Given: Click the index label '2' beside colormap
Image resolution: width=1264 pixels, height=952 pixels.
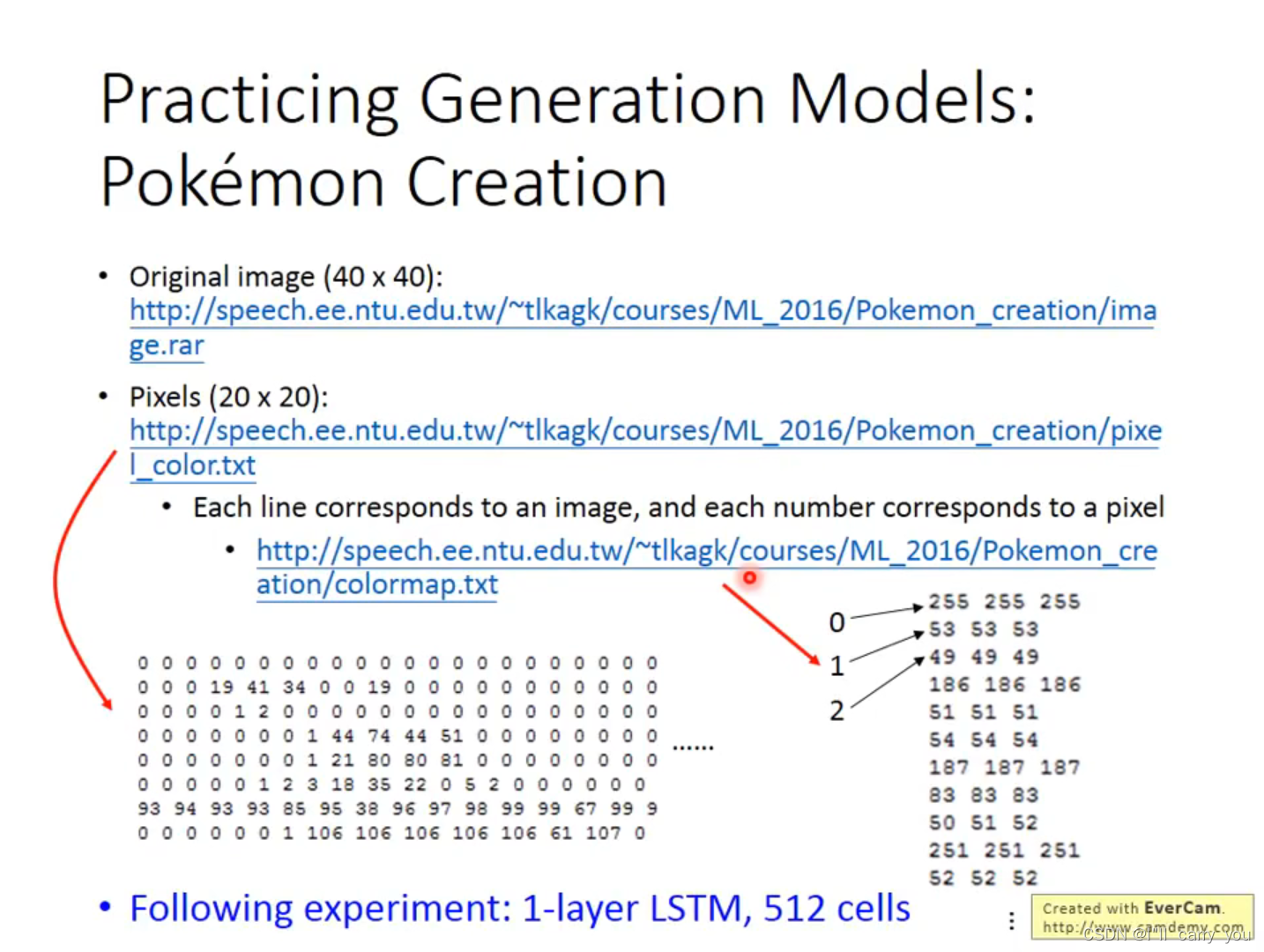Looking at the screenshot, I should [836, 710].
